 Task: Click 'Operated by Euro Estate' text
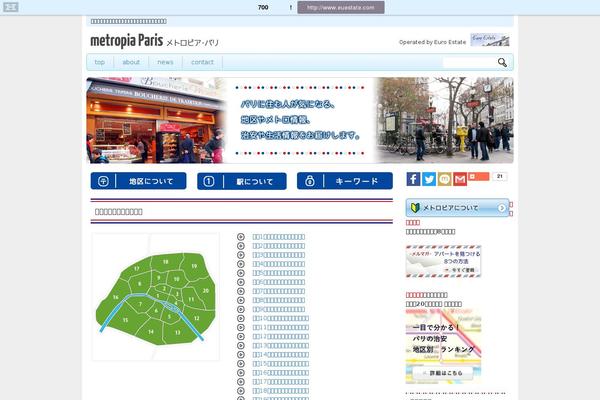432,42
